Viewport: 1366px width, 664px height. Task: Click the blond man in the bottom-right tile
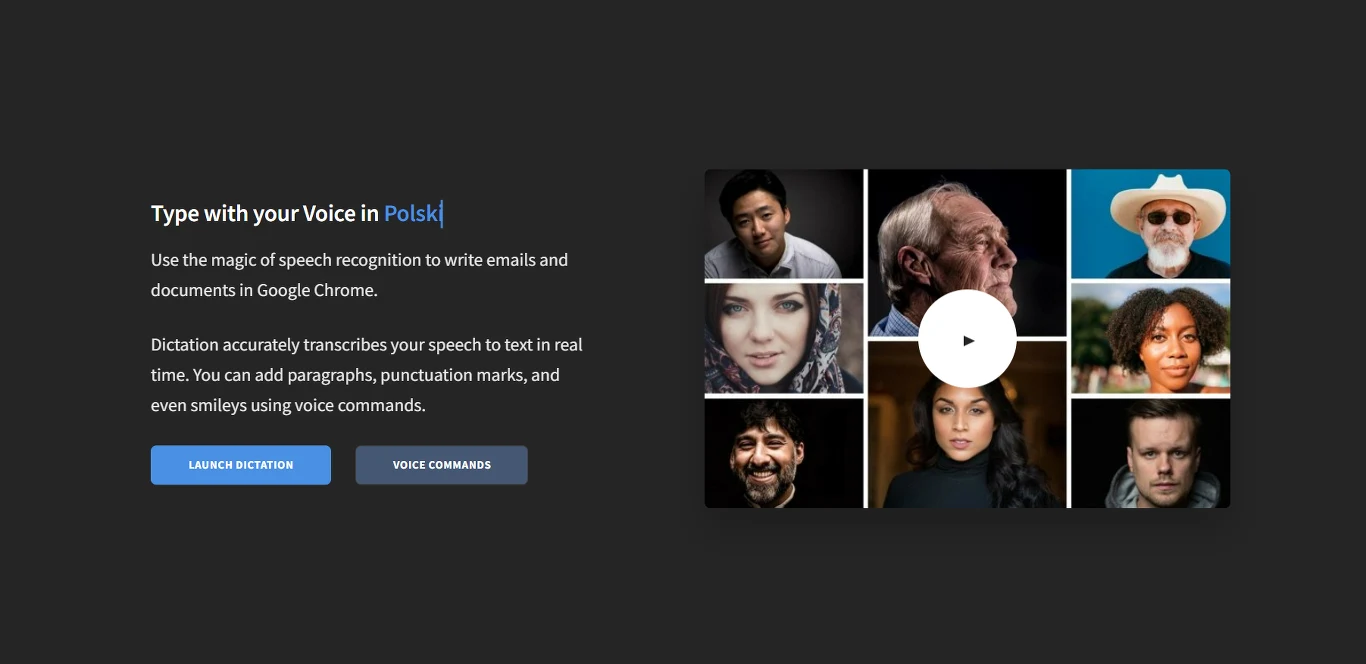tap(1150, 452)
